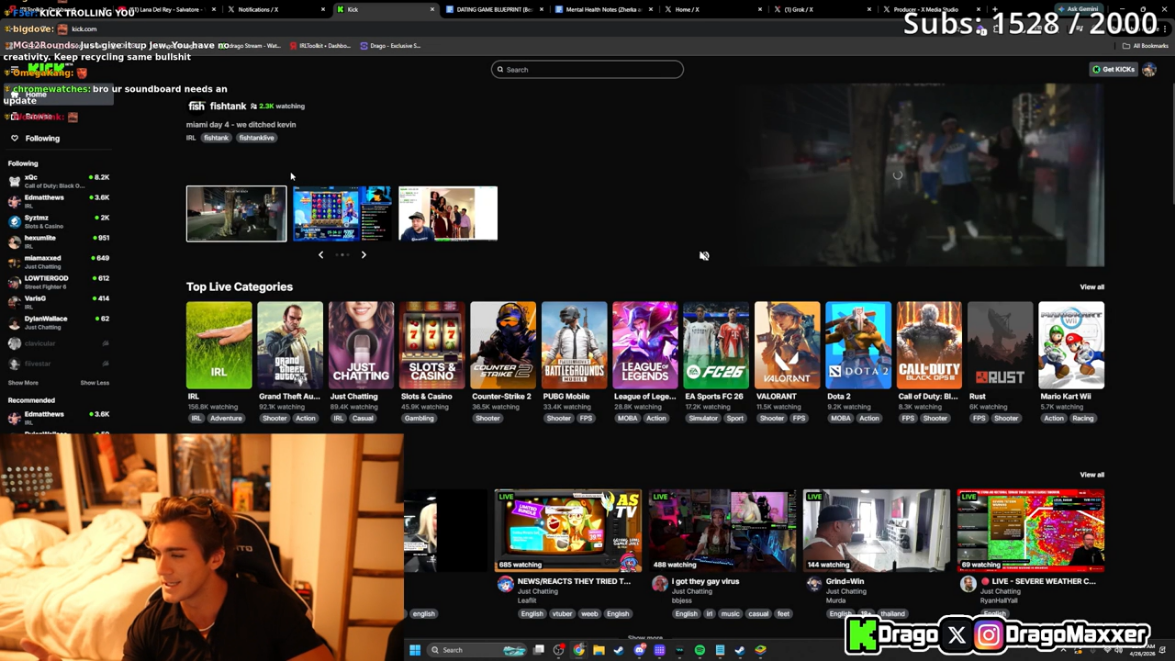This screenshot has height=661, width=1175.
Task: Open LOWTIERGOD avatar in sidebar
Action: coord(14,282)
